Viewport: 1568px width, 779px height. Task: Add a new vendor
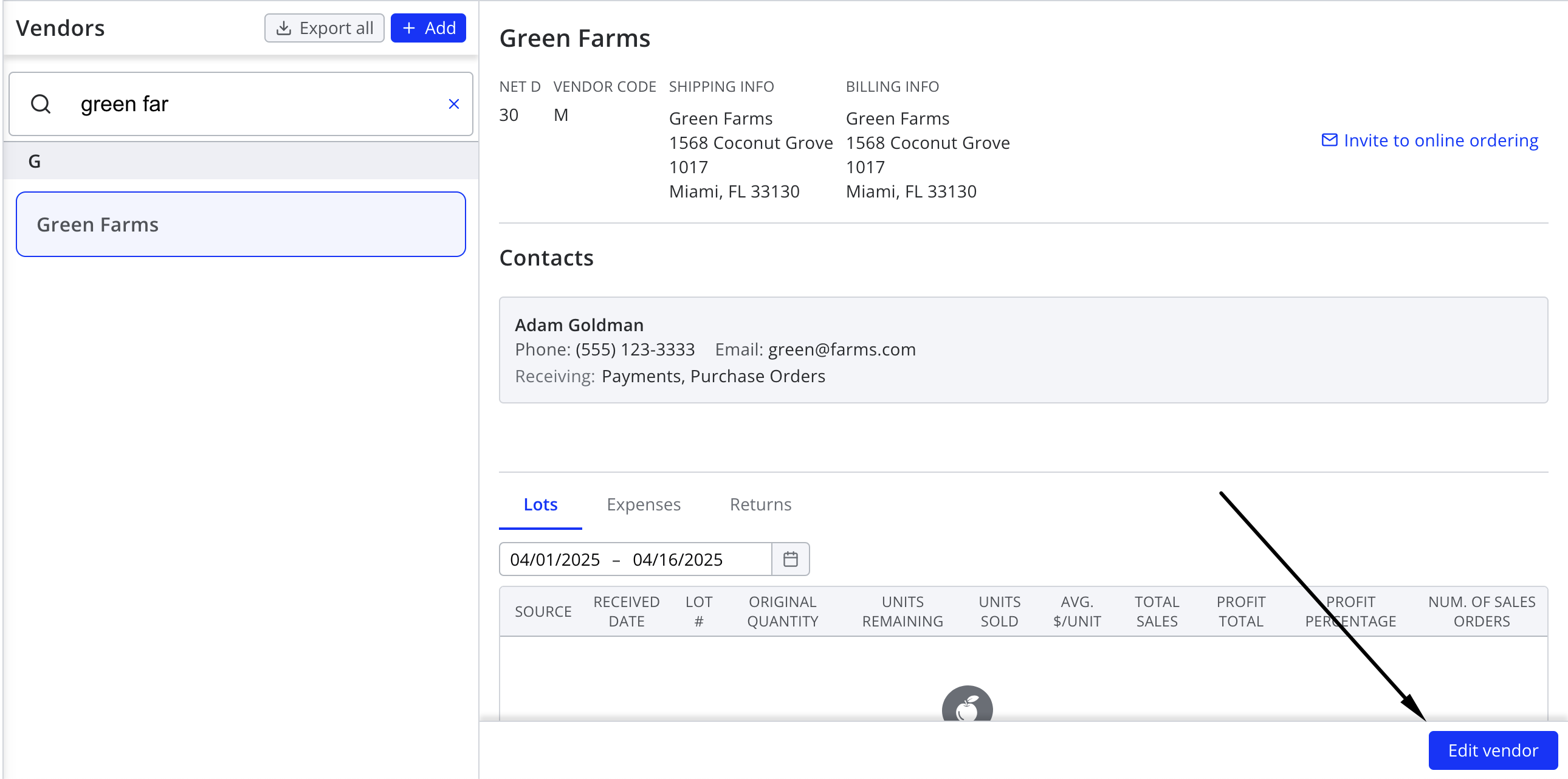[x=428, y=28]
